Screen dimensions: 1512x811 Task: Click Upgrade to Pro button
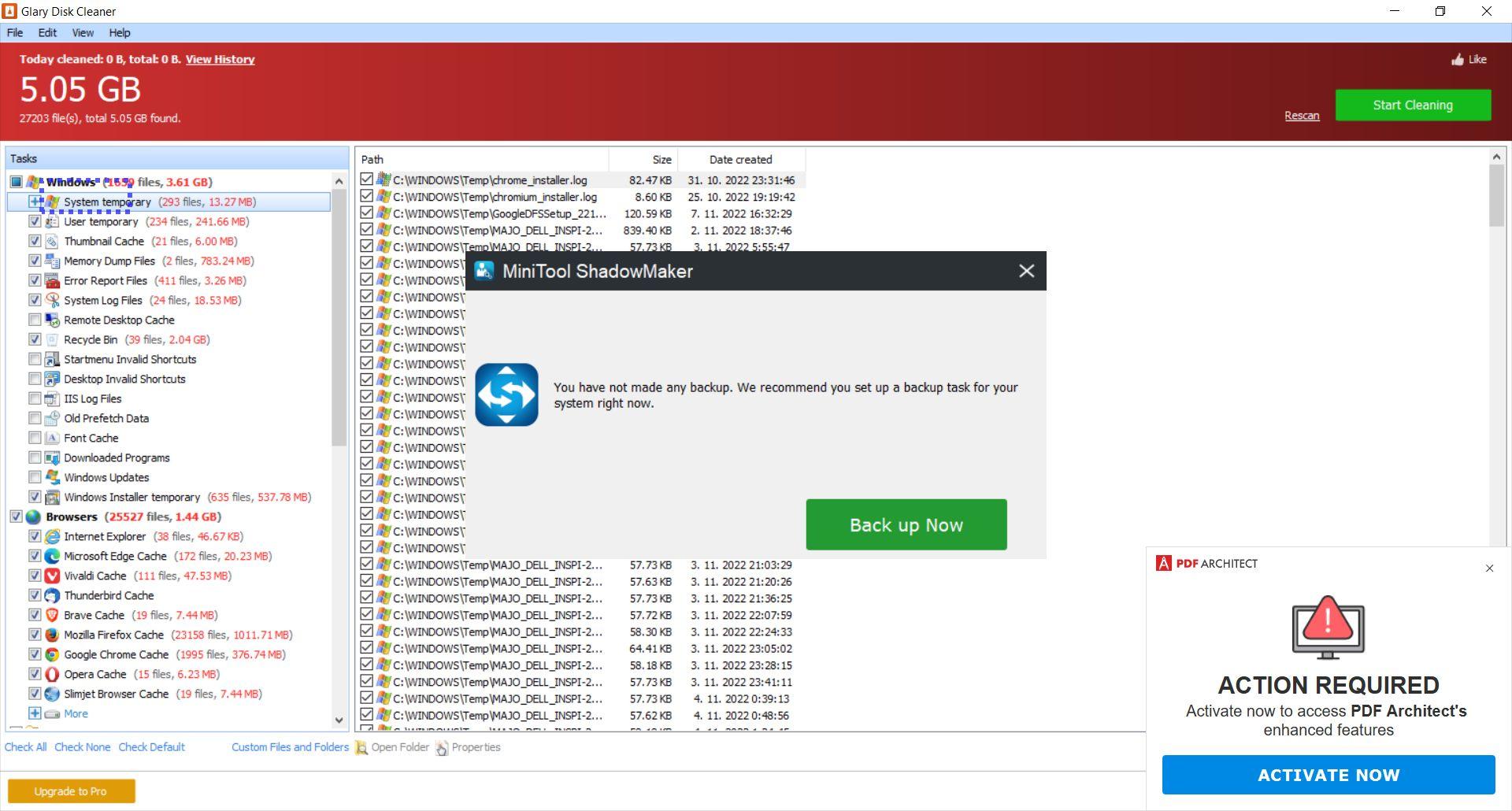[x=72, y=791]
